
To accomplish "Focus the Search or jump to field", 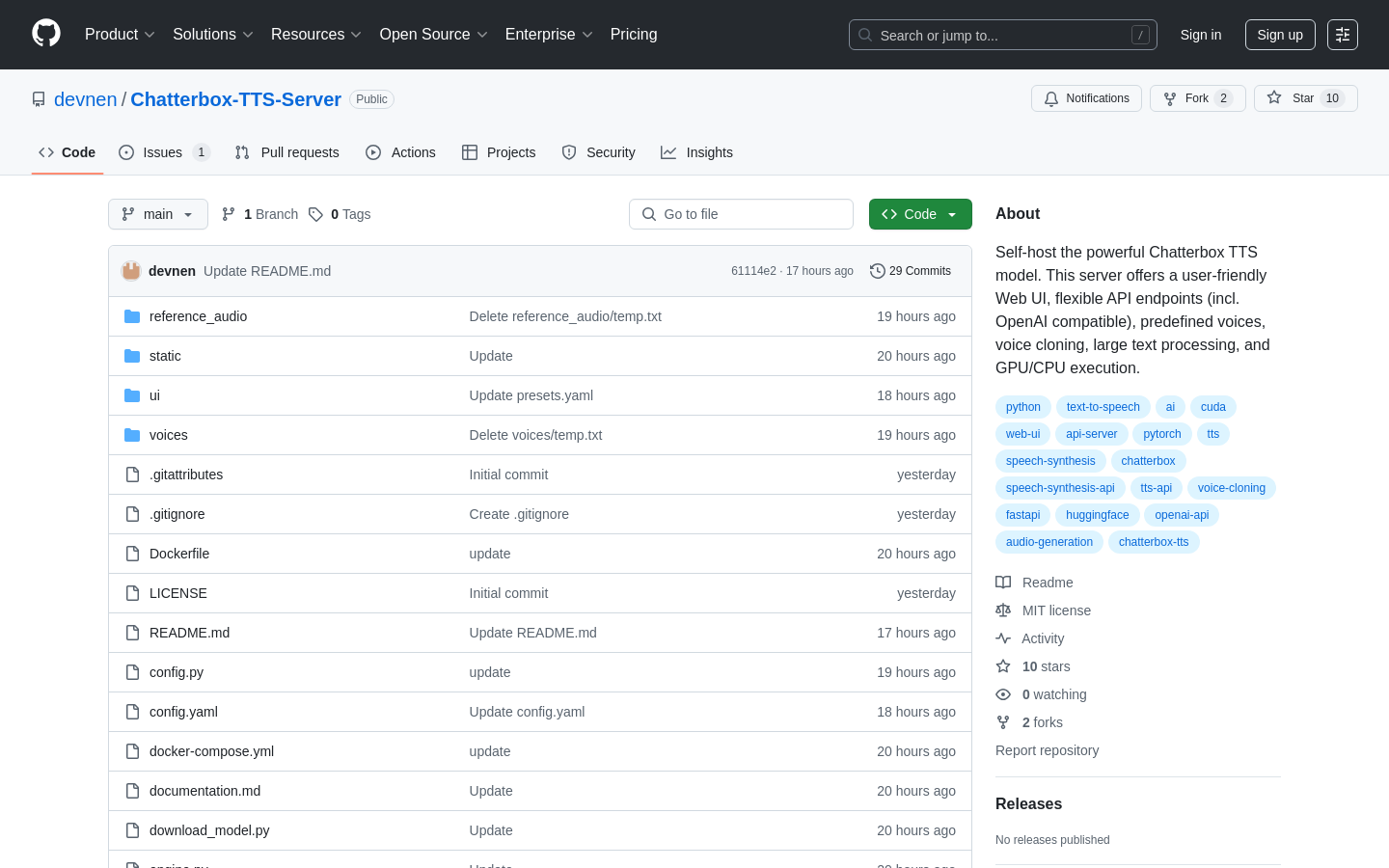I will click(x=1003, y=35).
